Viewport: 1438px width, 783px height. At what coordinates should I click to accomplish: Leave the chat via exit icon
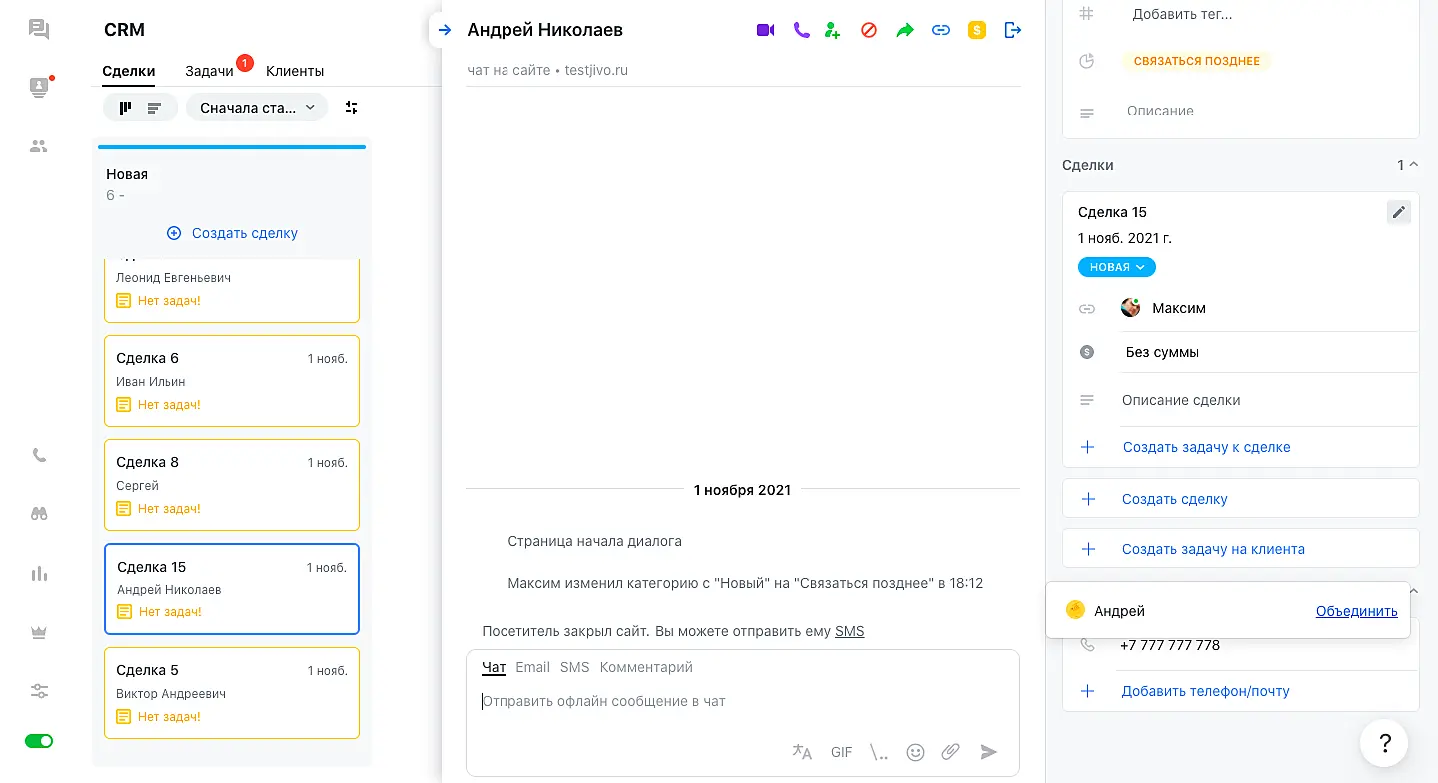click(x=1013, y=30)
